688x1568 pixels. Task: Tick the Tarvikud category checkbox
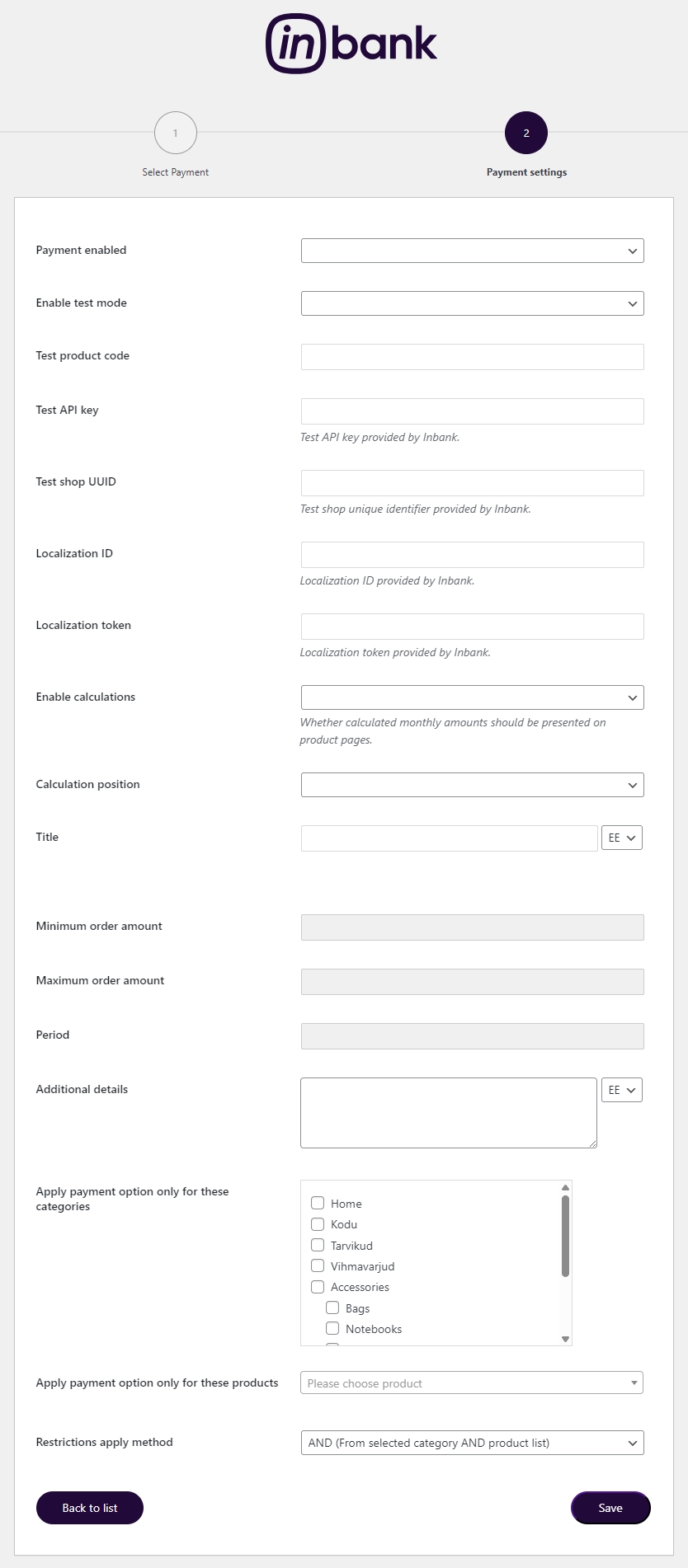(318, 1245)
